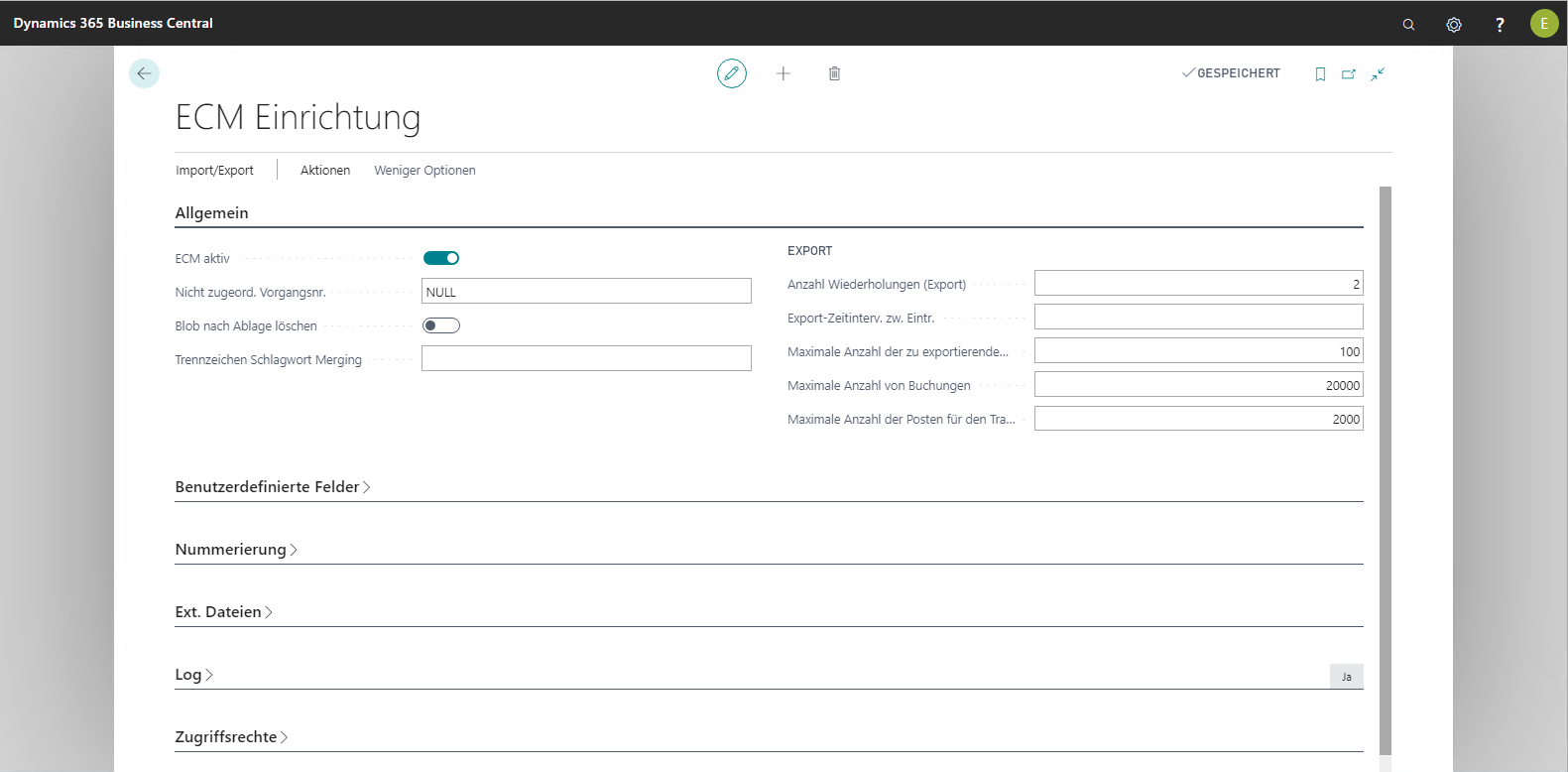Open the settings gear icon
This screenshot has height=772, width=1568.
[1454, 25]
